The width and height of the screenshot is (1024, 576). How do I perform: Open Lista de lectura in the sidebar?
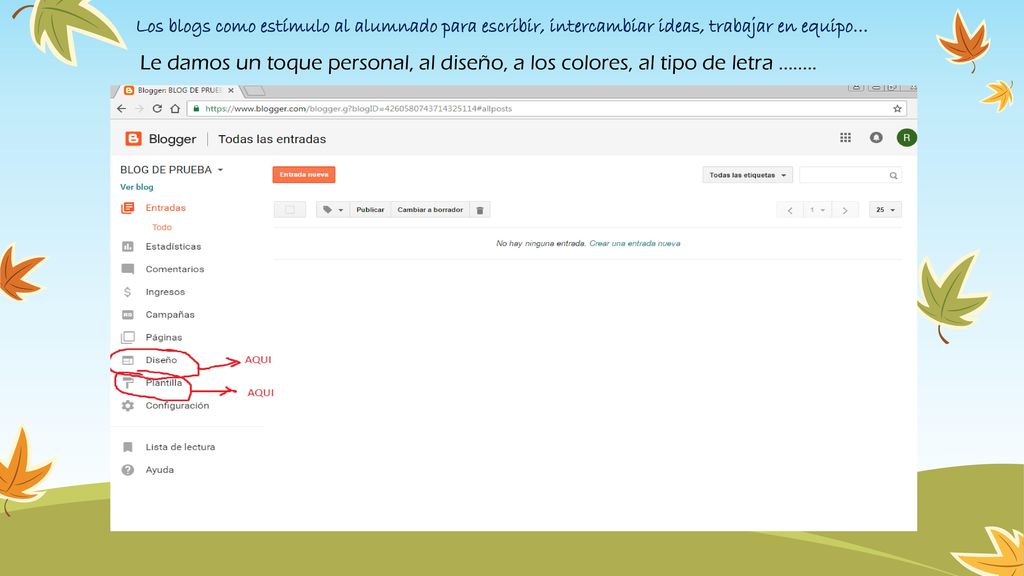[x=180, y=447]
